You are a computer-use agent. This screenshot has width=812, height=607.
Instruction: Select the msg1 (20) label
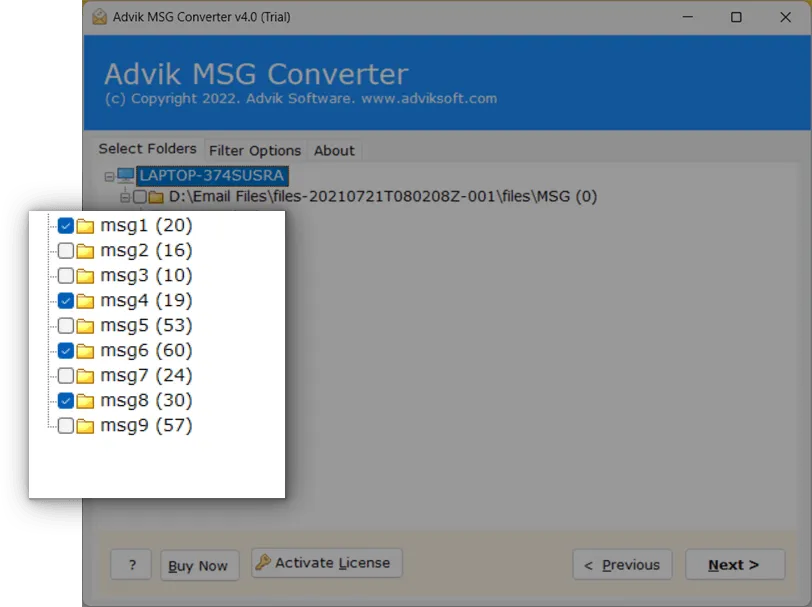coord(146,226)
